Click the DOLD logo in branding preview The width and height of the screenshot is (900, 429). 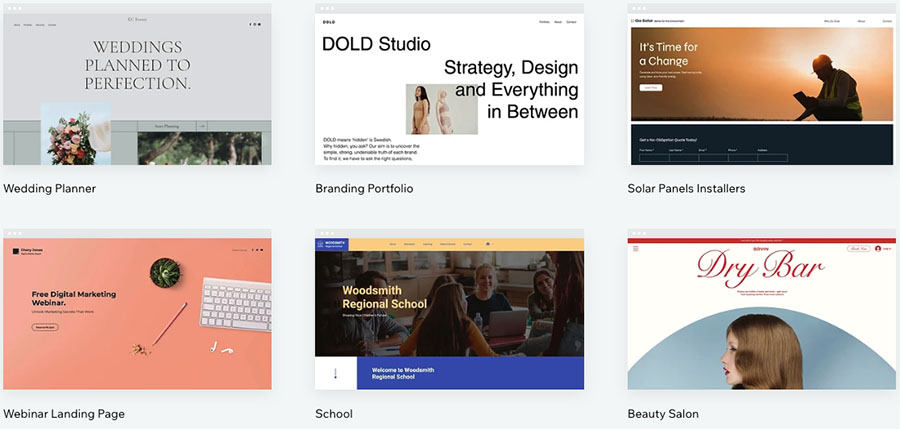coord(328,22)
